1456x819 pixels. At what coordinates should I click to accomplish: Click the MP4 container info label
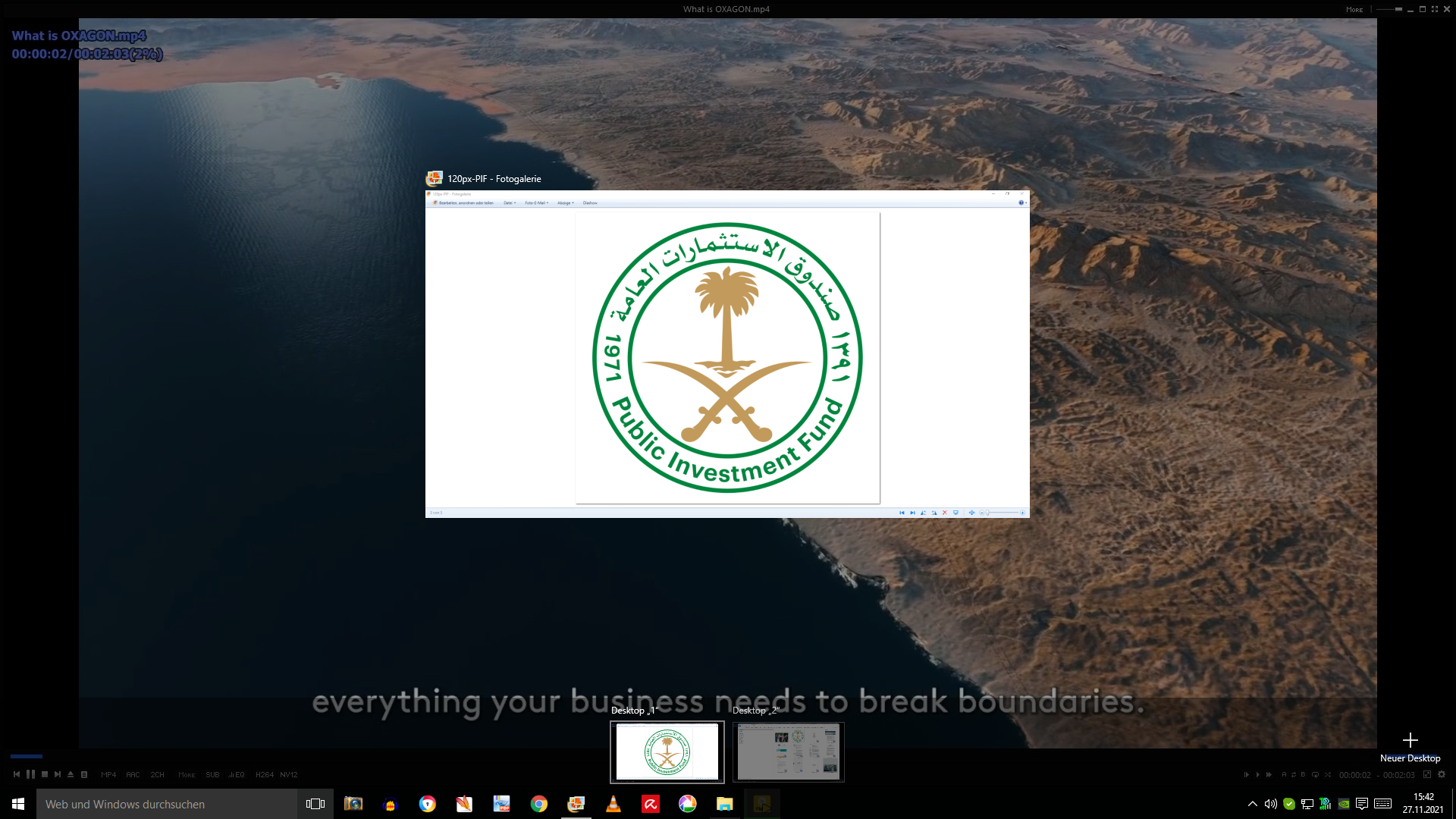point(108,775)
